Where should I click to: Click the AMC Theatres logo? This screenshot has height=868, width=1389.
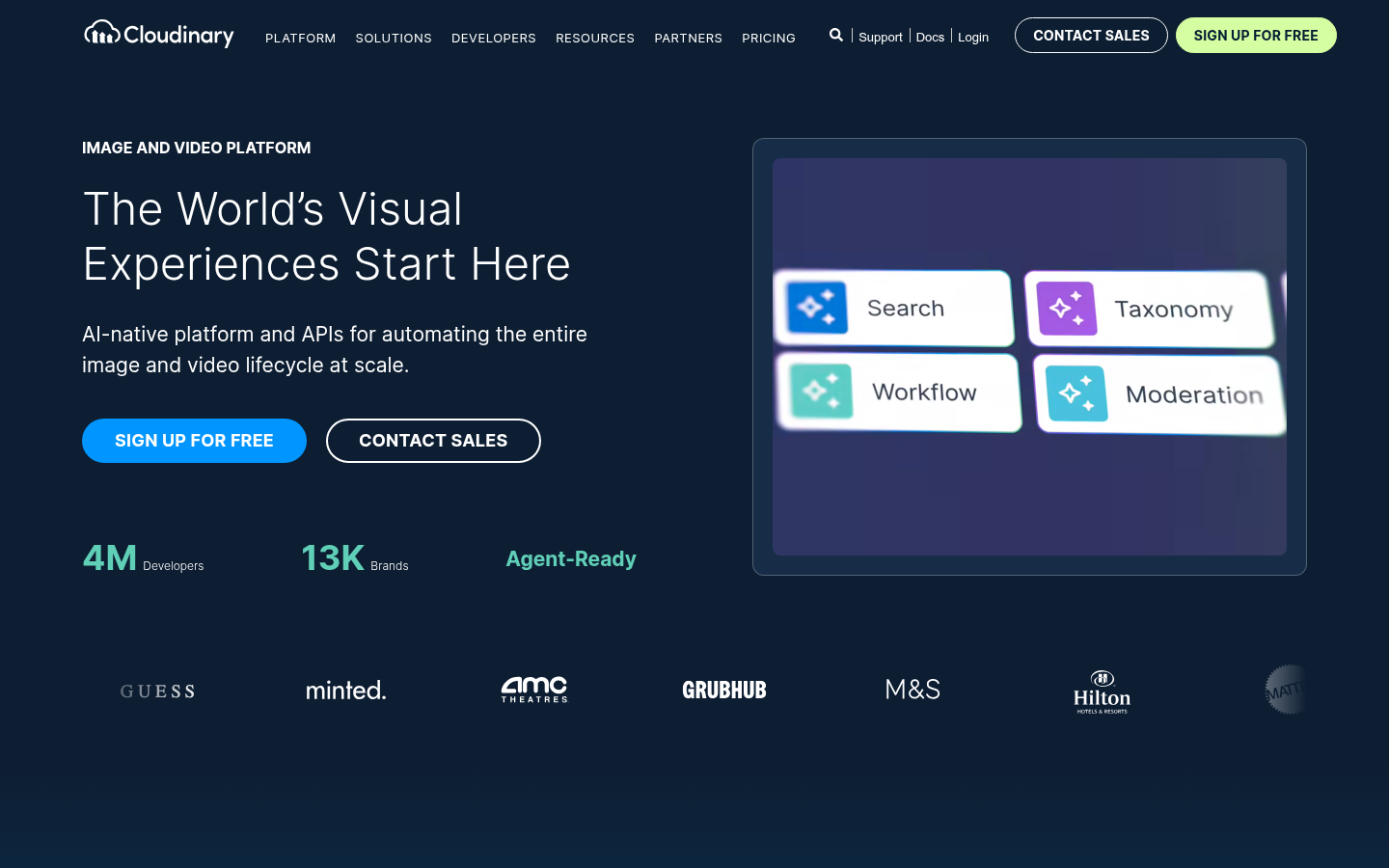tap(534, 690)
